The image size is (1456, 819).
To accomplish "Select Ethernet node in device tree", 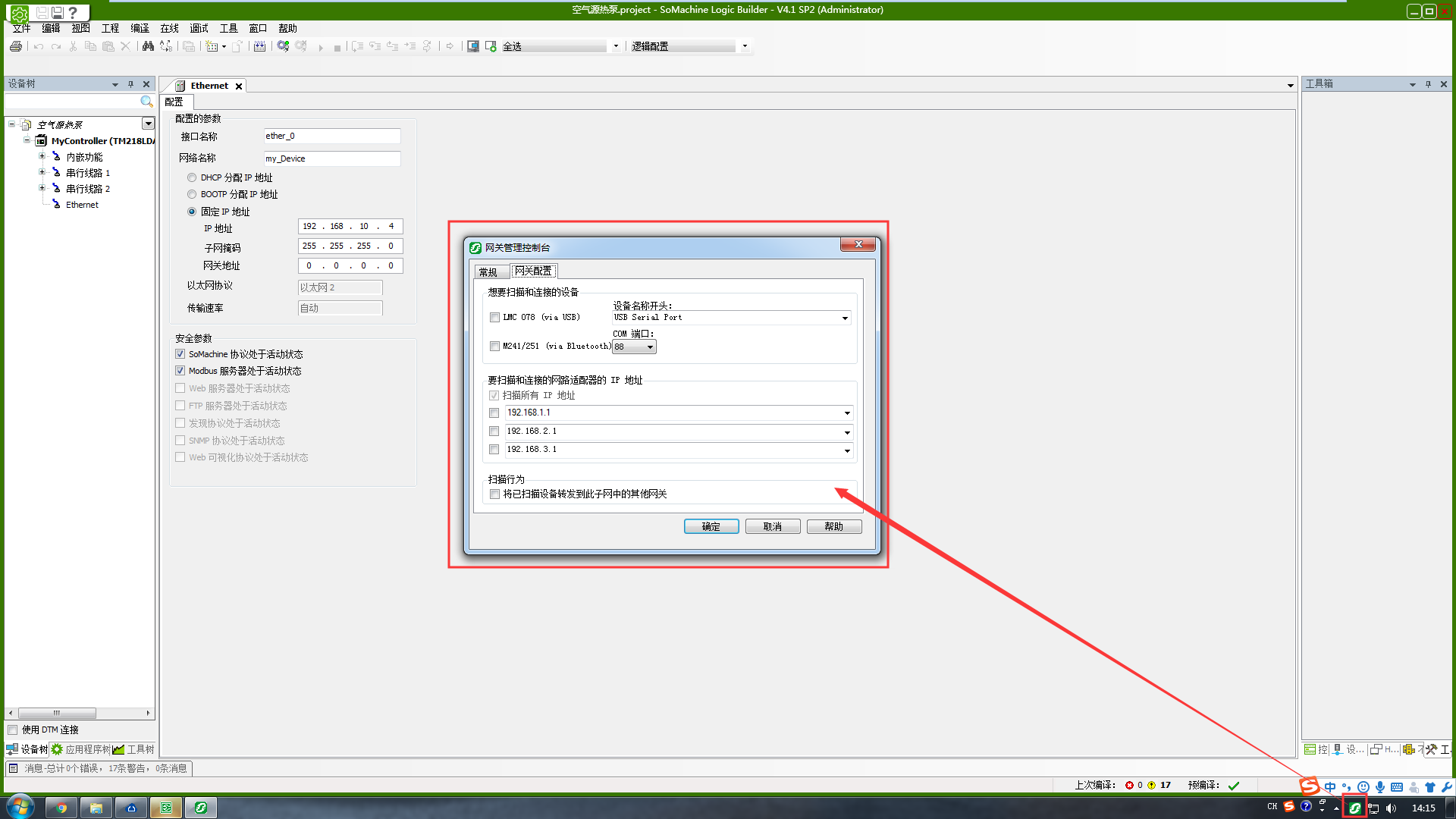I will click(82, 205).
